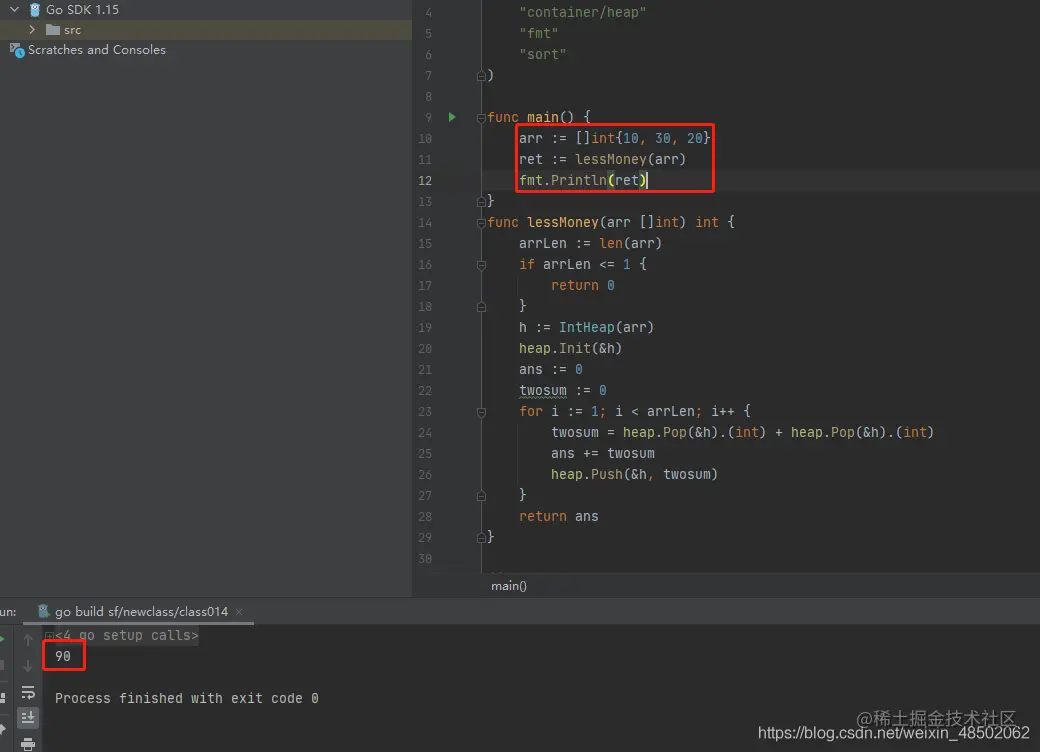Collapse the Go SDK 1.15 tree node
Viewport: 1040px width, 752px height.
[x=15, y=10]
